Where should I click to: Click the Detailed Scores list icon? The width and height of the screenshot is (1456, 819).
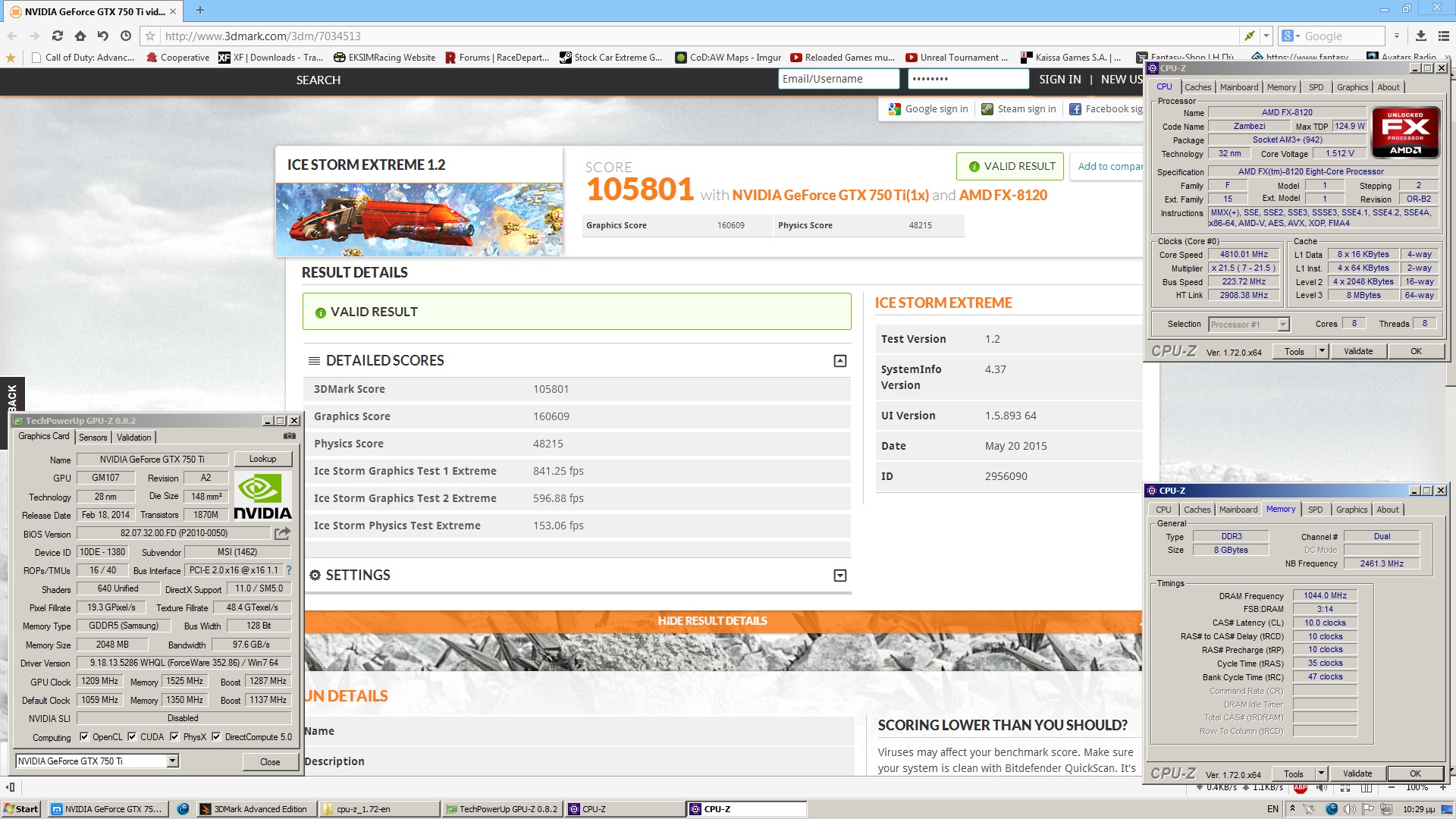pyautogui.click(x=314, y=361)
